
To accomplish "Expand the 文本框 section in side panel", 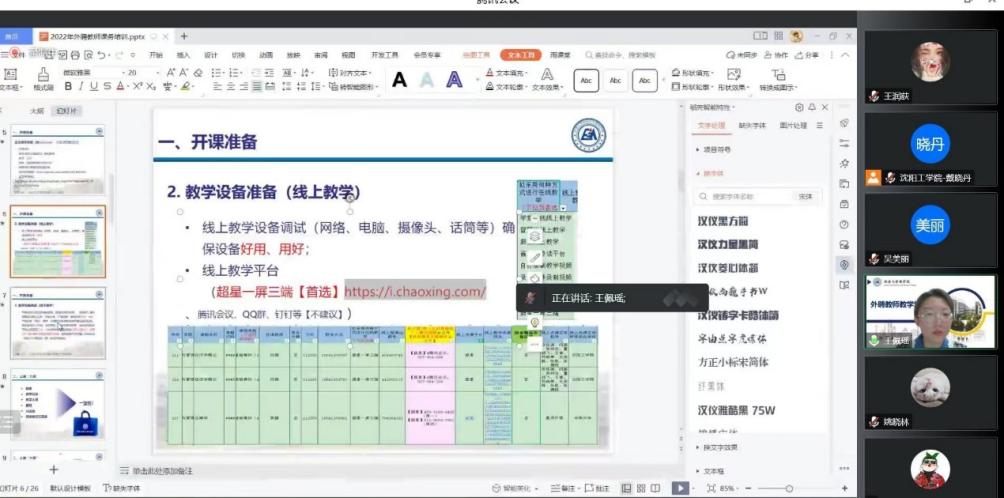I will pyautogui.click(x=710, y=470).
